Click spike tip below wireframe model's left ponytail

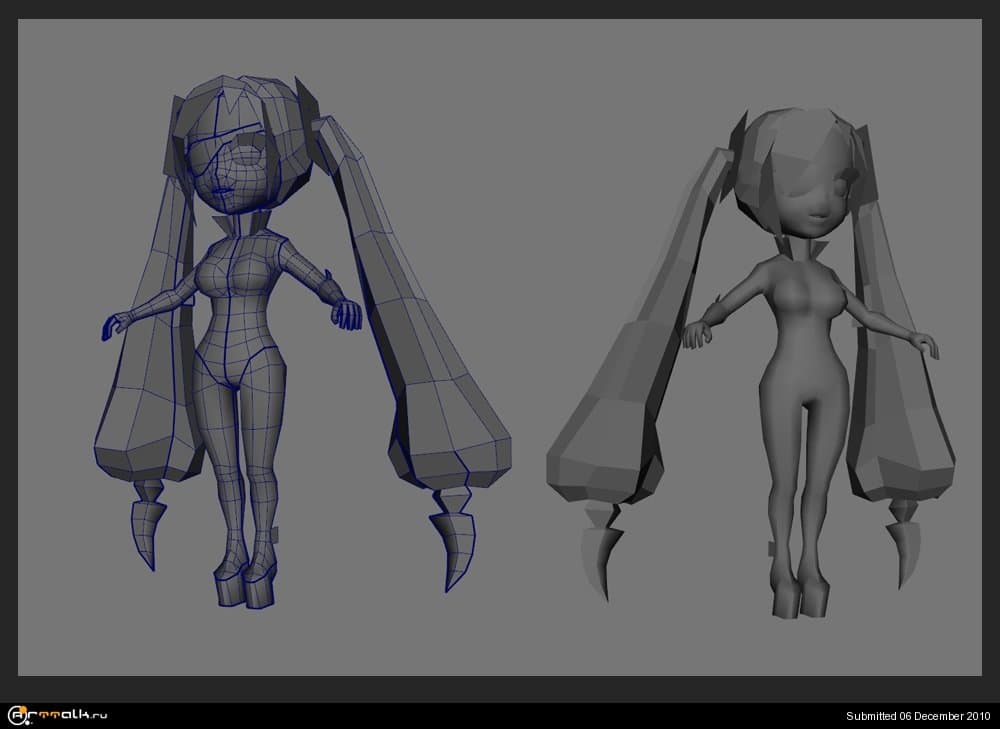click(x=147, y=530)
